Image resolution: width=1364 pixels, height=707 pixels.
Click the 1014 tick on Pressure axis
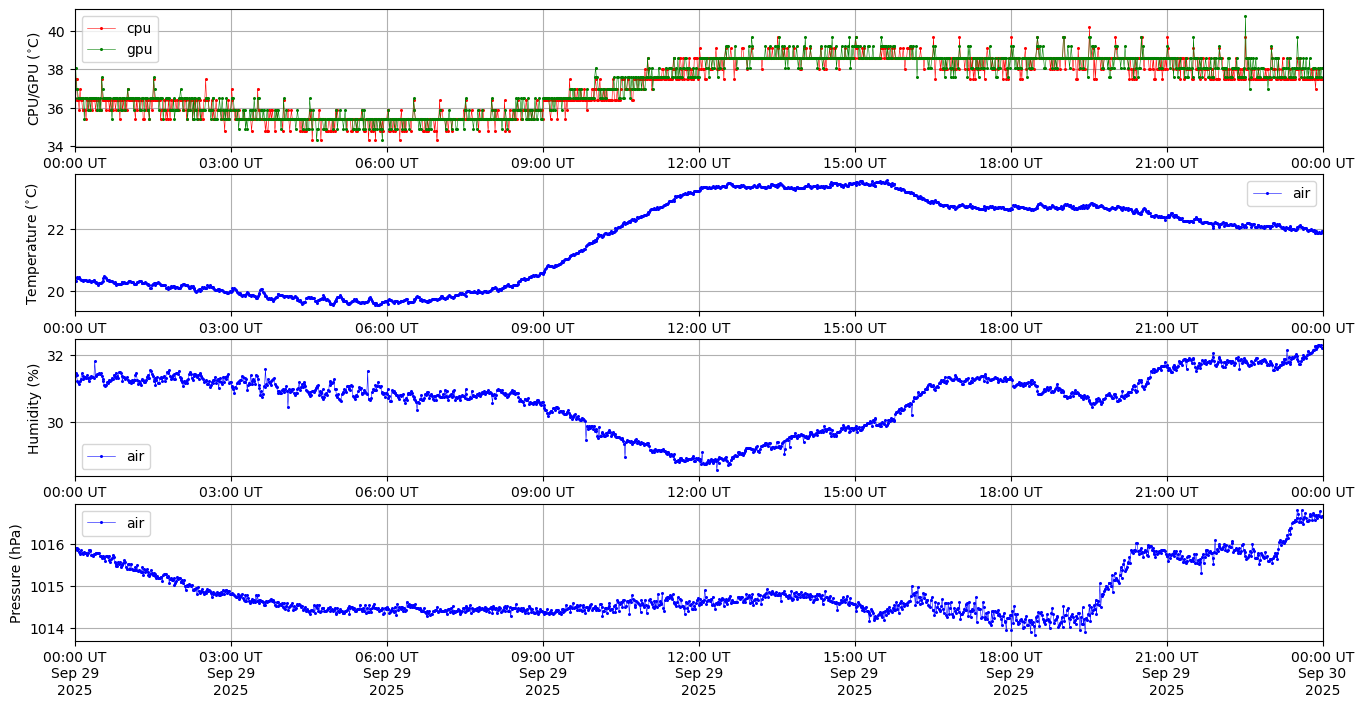coord(49,629)
